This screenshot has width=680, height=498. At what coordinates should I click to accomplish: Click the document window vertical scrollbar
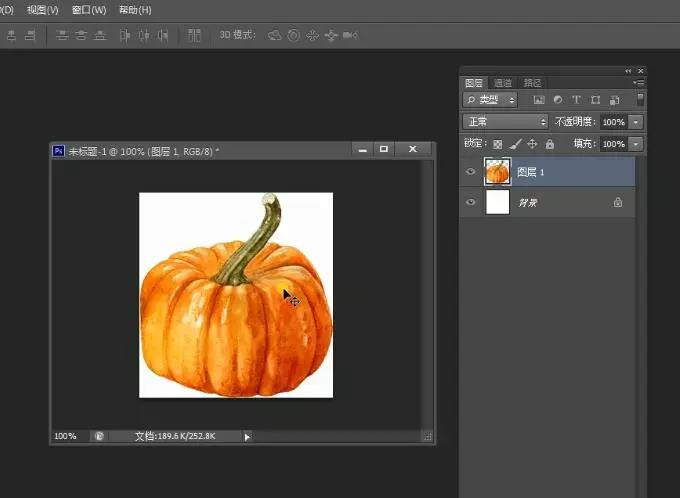[428, 295]
